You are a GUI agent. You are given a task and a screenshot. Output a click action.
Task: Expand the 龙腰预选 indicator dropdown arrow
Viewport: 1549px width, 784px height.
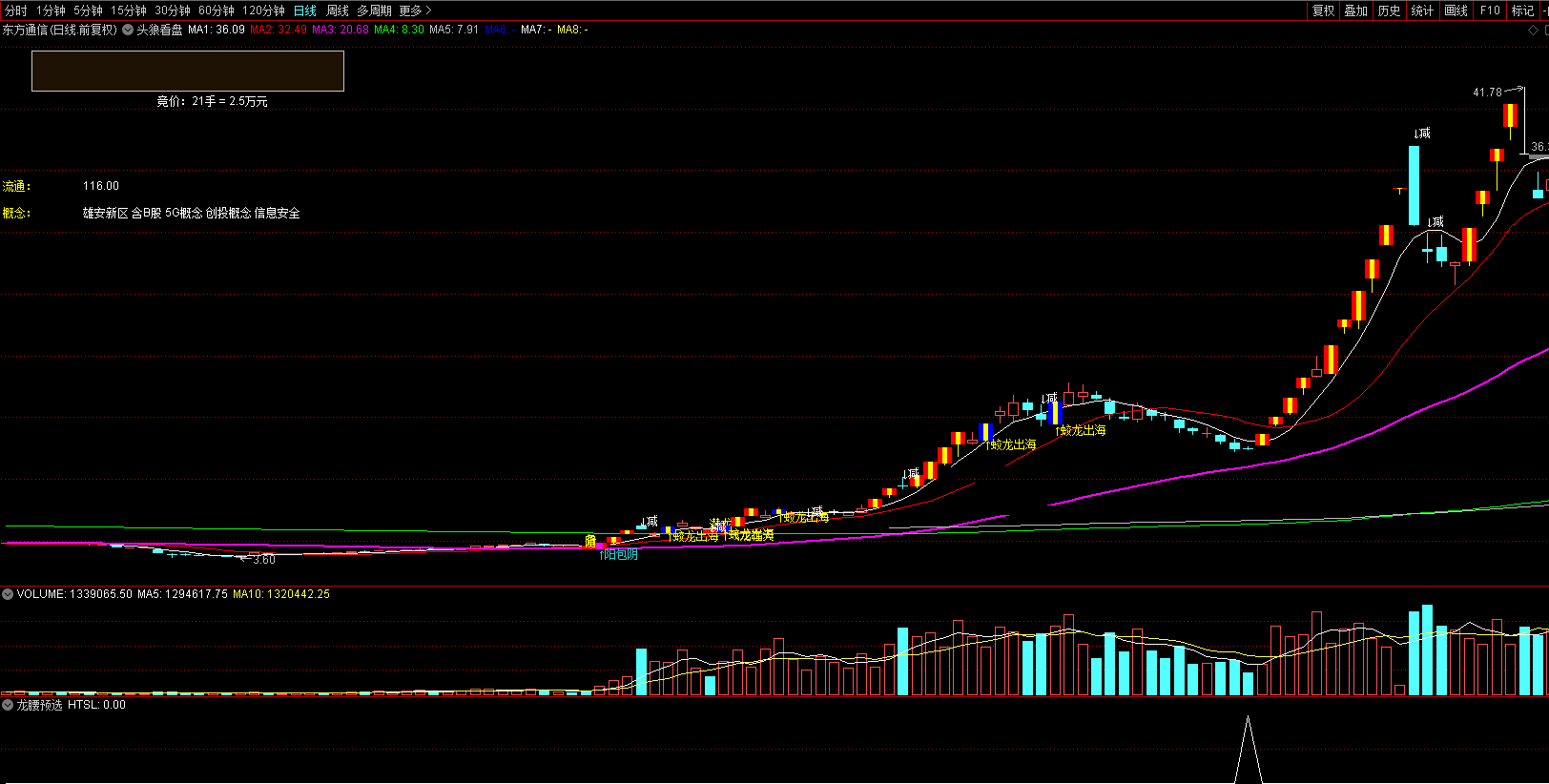8,705
